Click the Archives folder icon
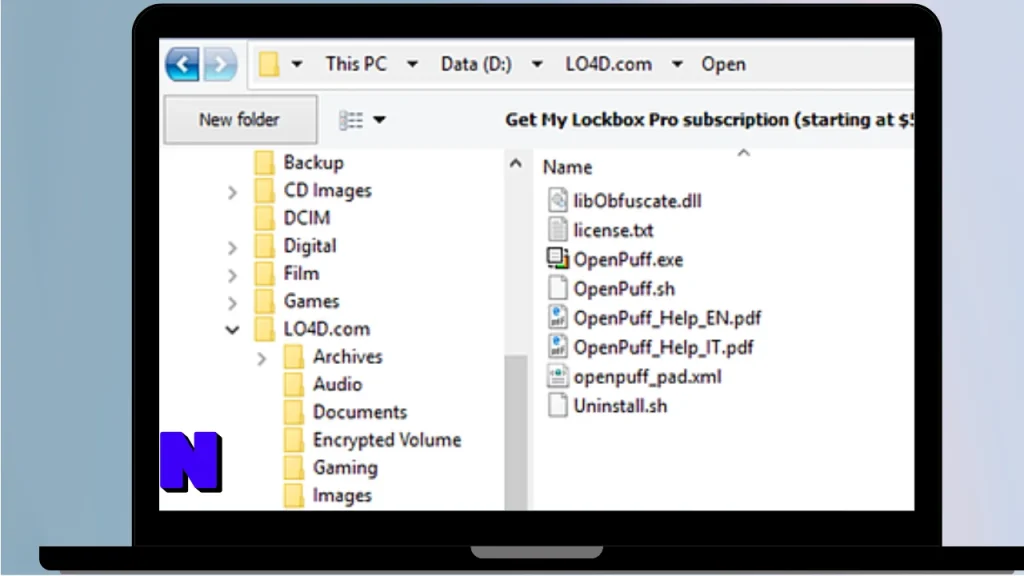This screenshot has height=576, width=1024. pos(294,357)
